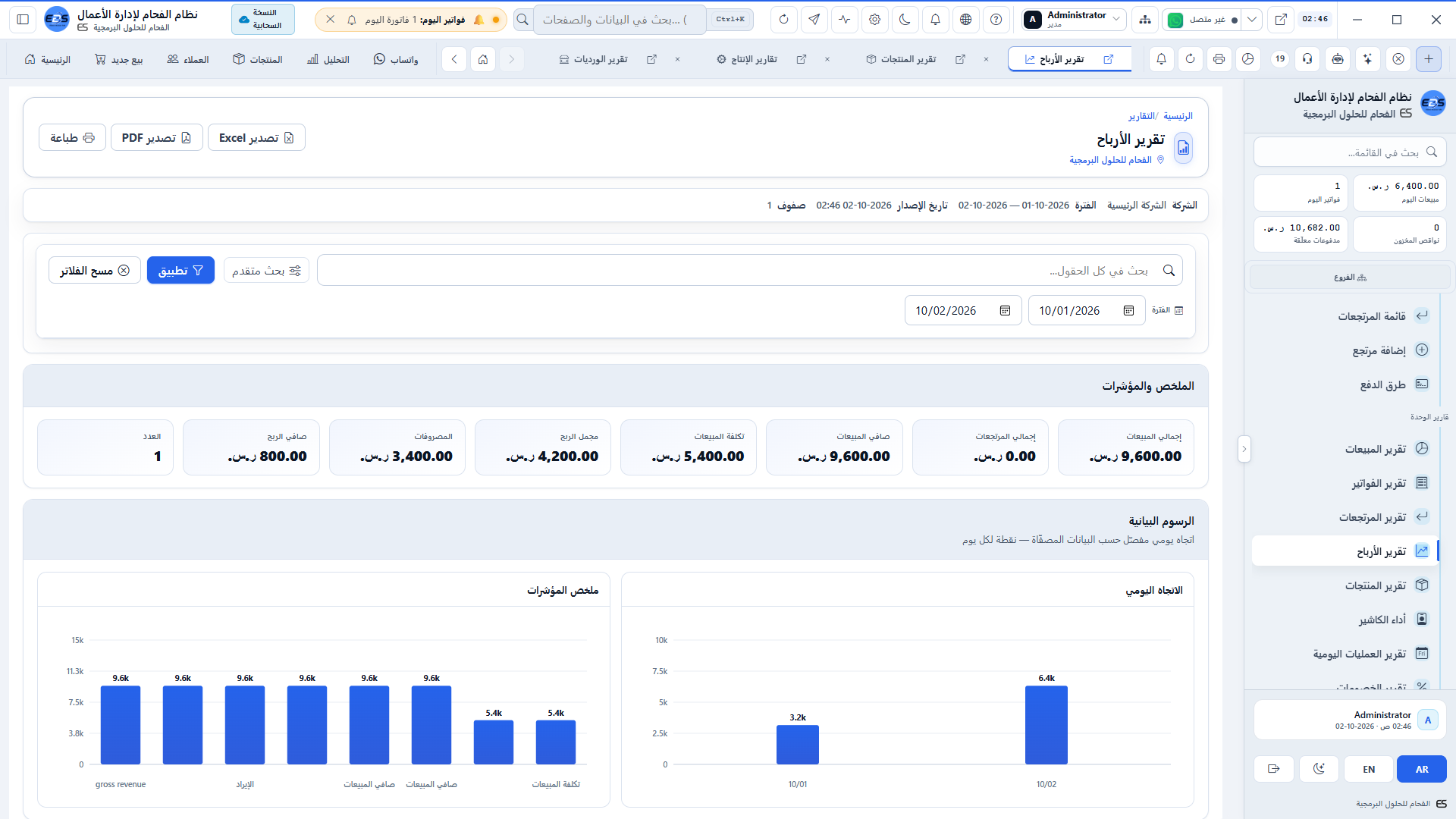Open the help question-mark icon
1456x819 pixels.
(996, 20)
